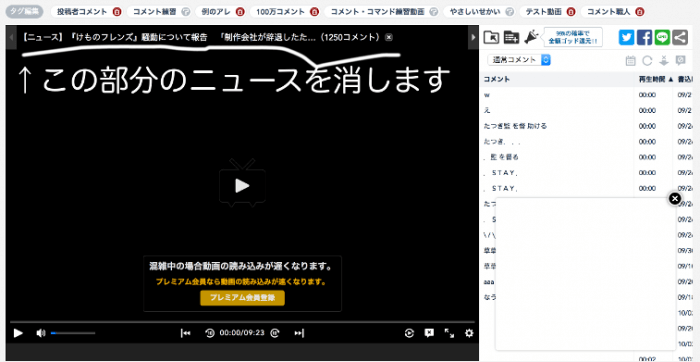The image size is (700, 362).
Task: Seek on the video progress bar
Action: coord(242,321)
